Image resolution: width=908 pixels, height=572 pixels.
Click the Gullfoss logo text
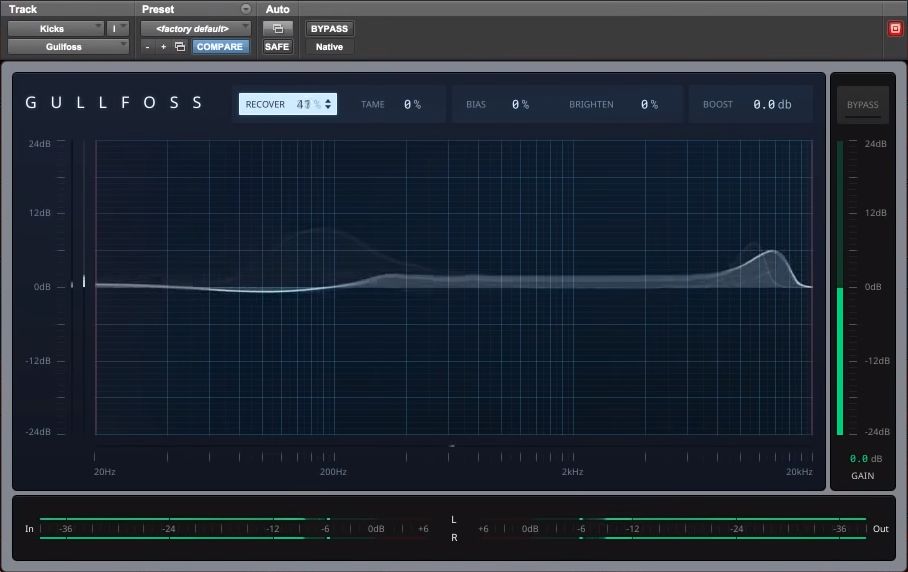tap(114, 103)
